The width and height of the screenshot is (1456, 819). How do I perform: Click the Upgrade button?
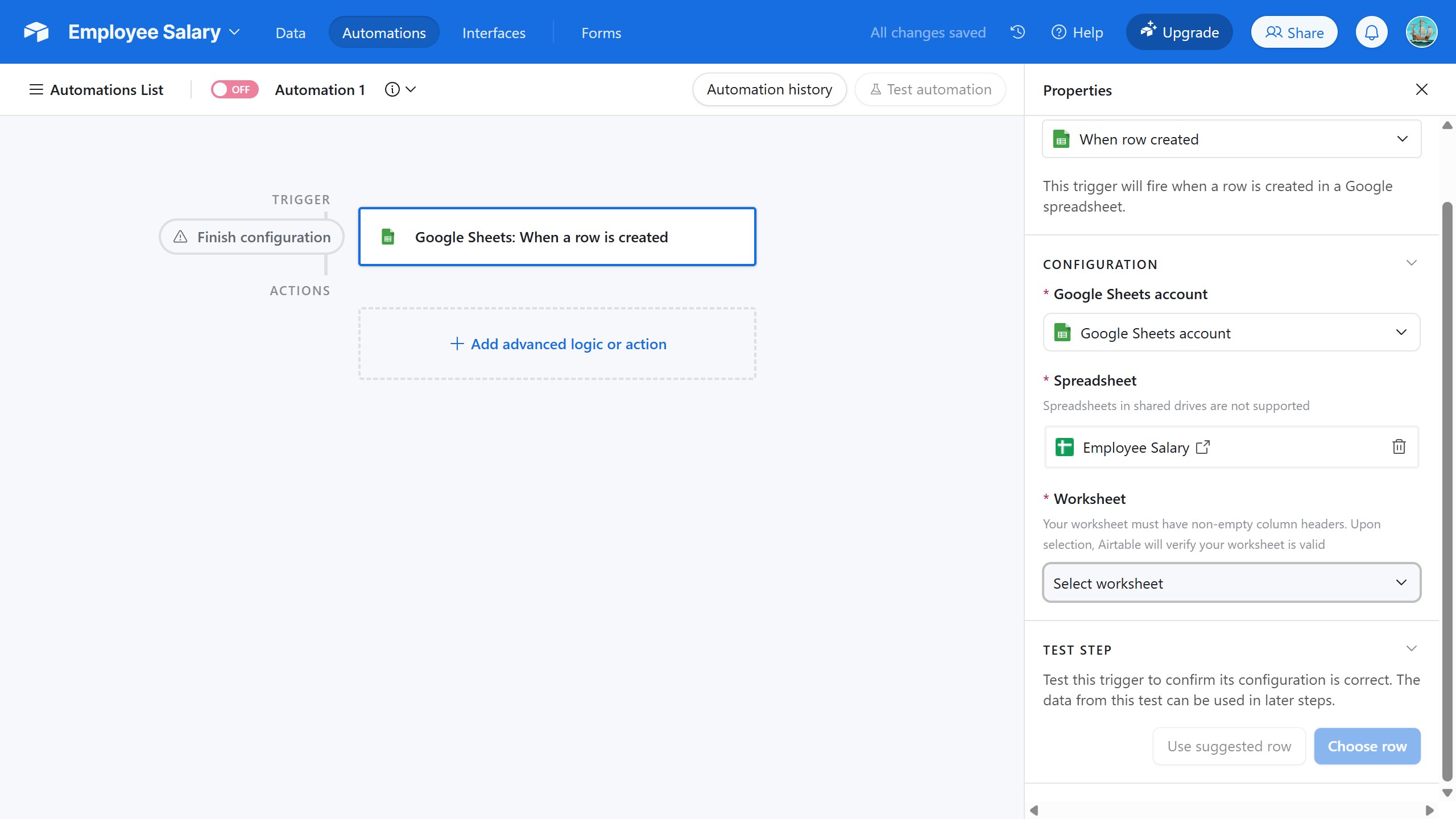point(1179,32)
